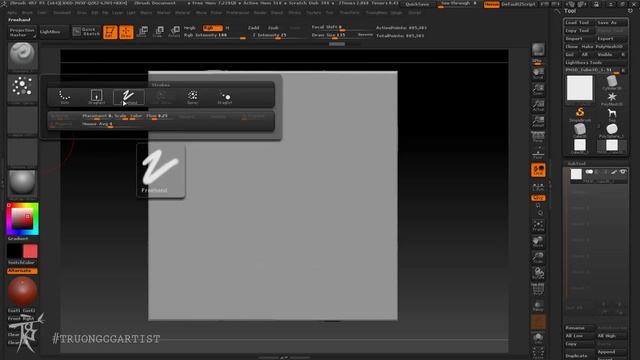Click Export in the Tool panel
The height and width of the screenshot is (360, 640).
[611, 39]
